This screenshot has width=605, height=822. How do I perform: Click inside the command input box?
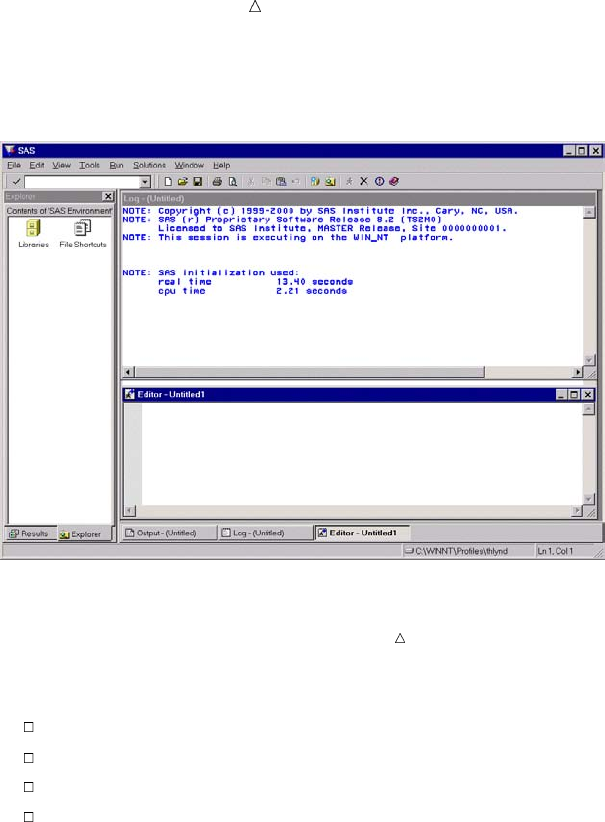(82, 182)
